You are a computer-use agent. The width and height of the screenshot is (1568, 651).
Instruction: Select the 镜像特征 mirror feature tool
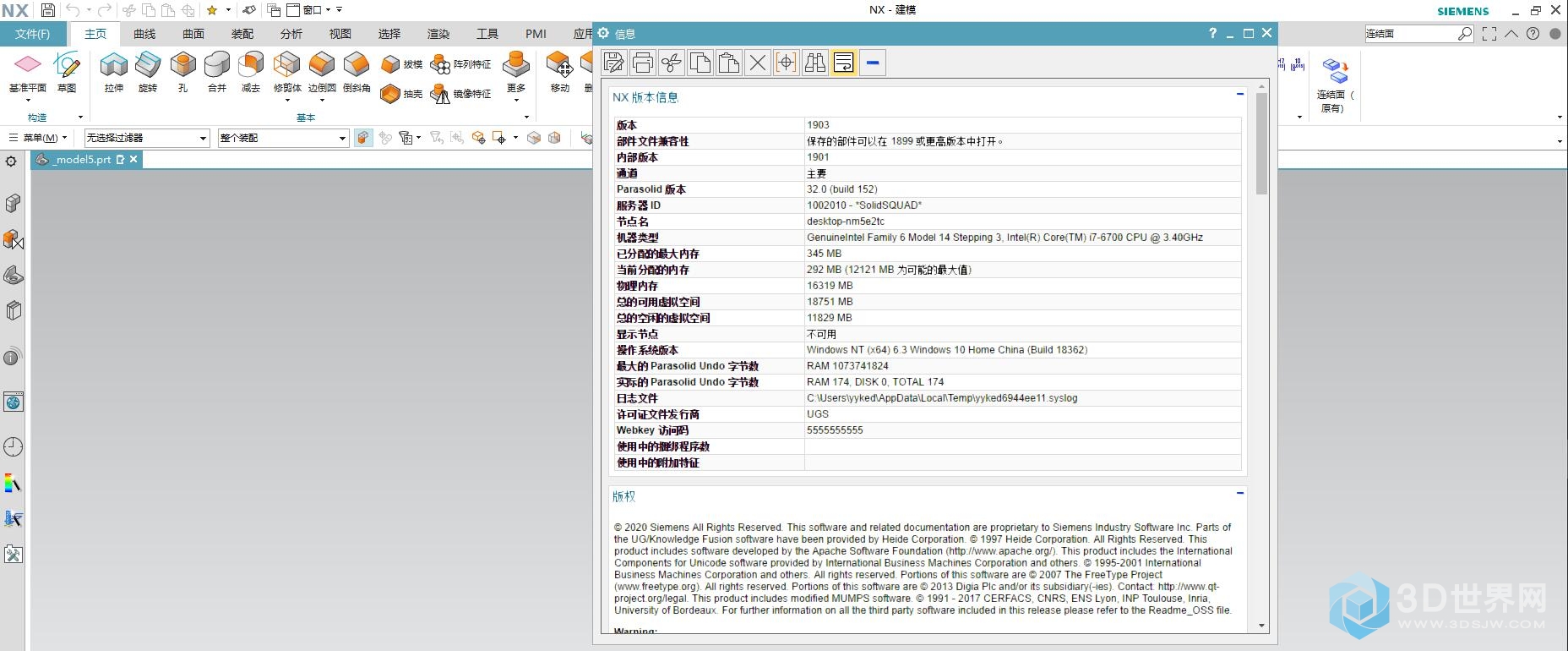click(x=460, y=94)
